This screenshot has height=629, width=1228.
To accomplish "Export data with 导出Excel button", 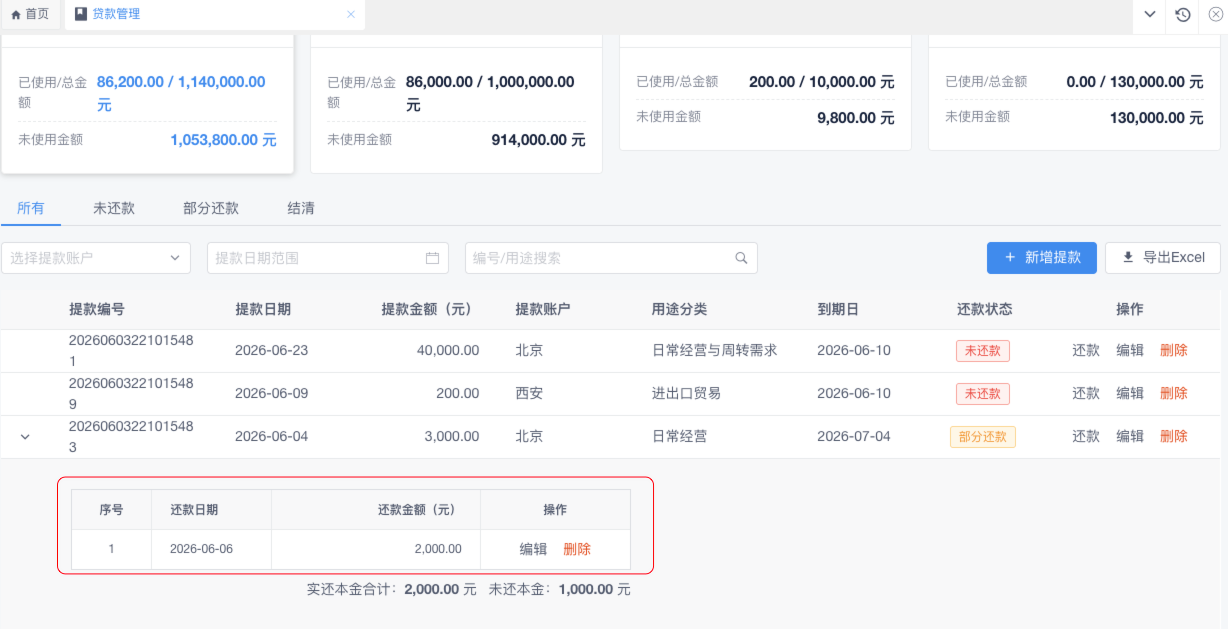I will (x=1163, y=258).
